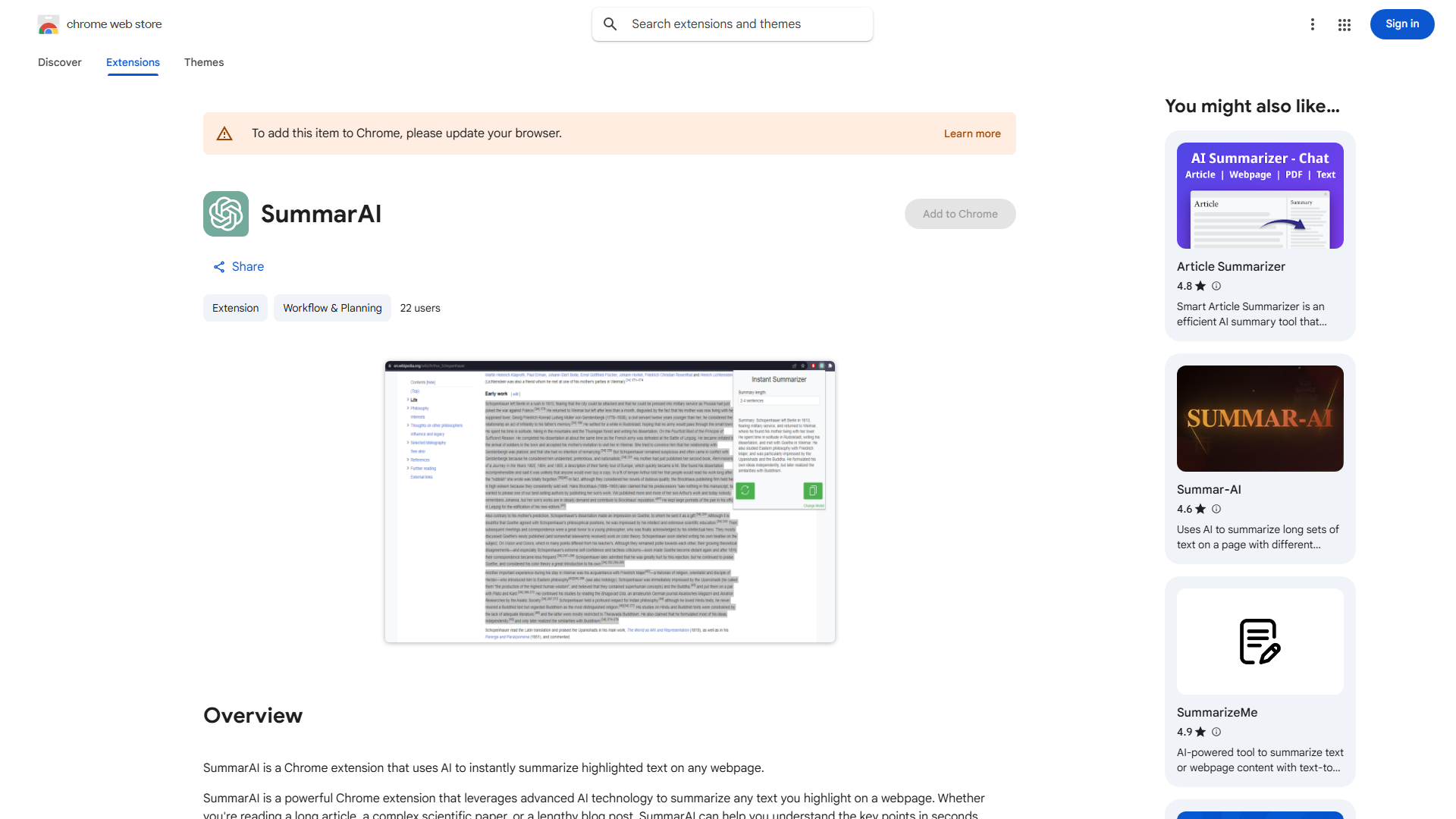Switch to the Discover tab
The image size is (1456, 819).
tap(60, 62)
